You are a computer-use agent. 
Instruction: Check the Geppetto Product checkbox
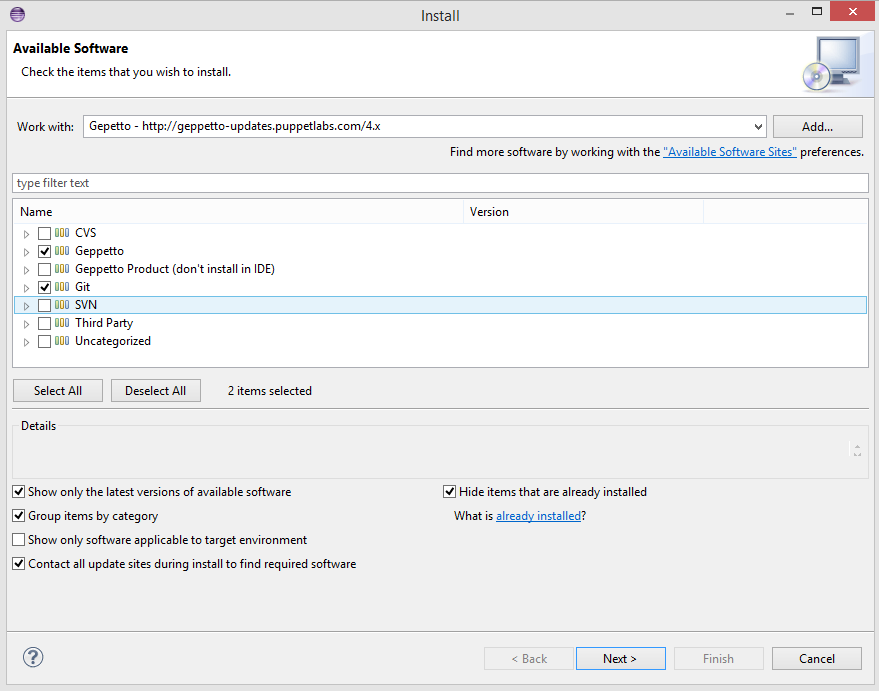coord(44,269)
